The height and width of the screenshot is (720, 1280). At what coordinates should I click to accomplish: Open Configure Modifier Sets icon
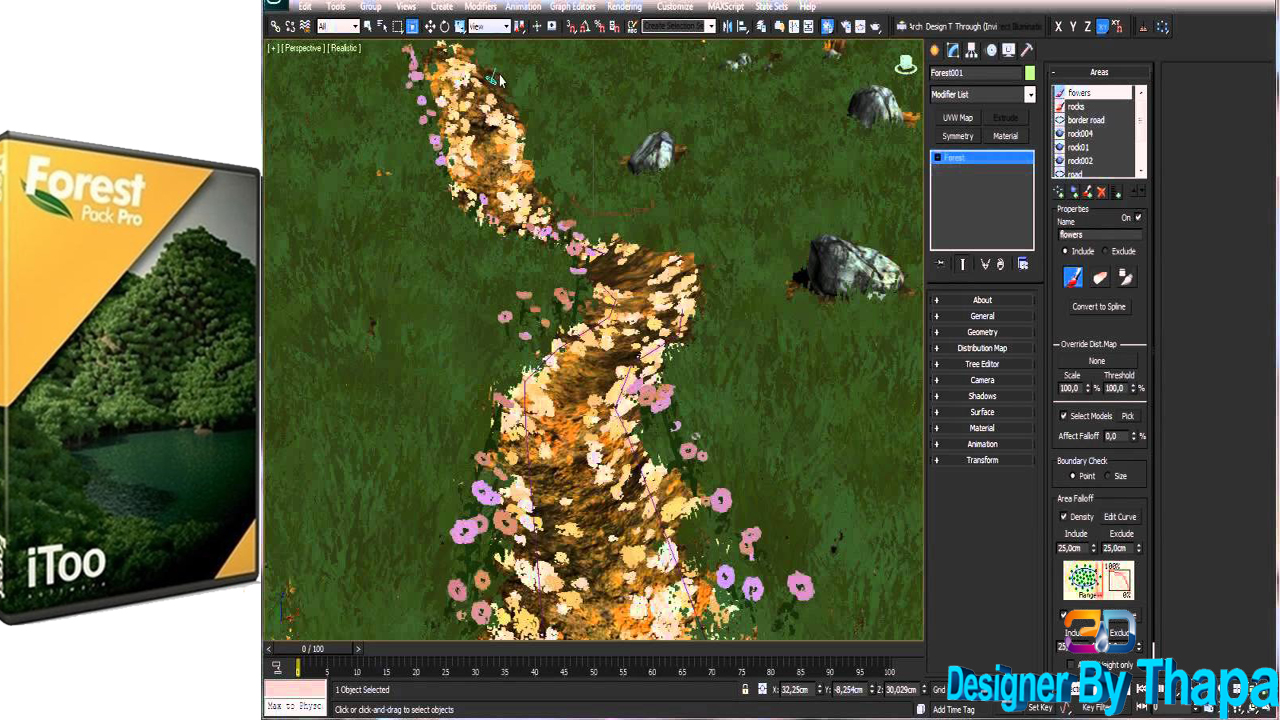pyautogui.click(x=1023, y=264)
